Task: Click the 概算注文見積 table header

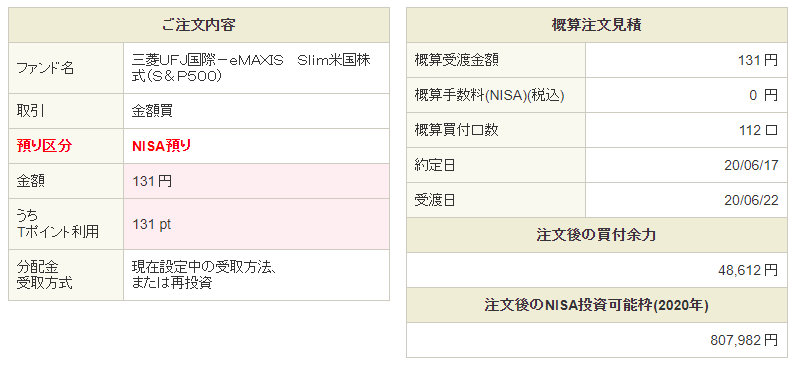Action: click(597, 25)
